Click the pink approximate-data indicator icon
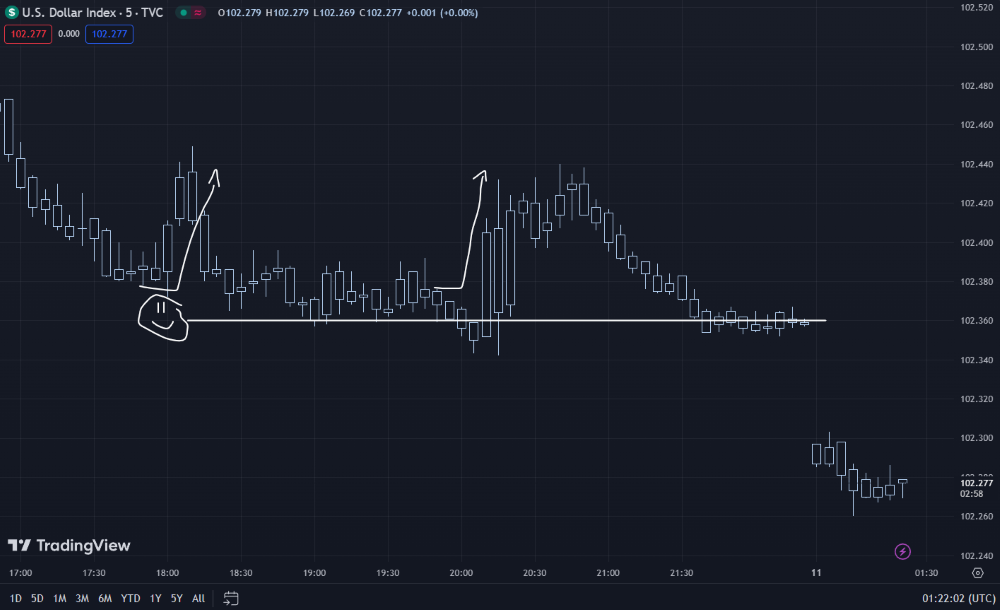 pos(198,13)
